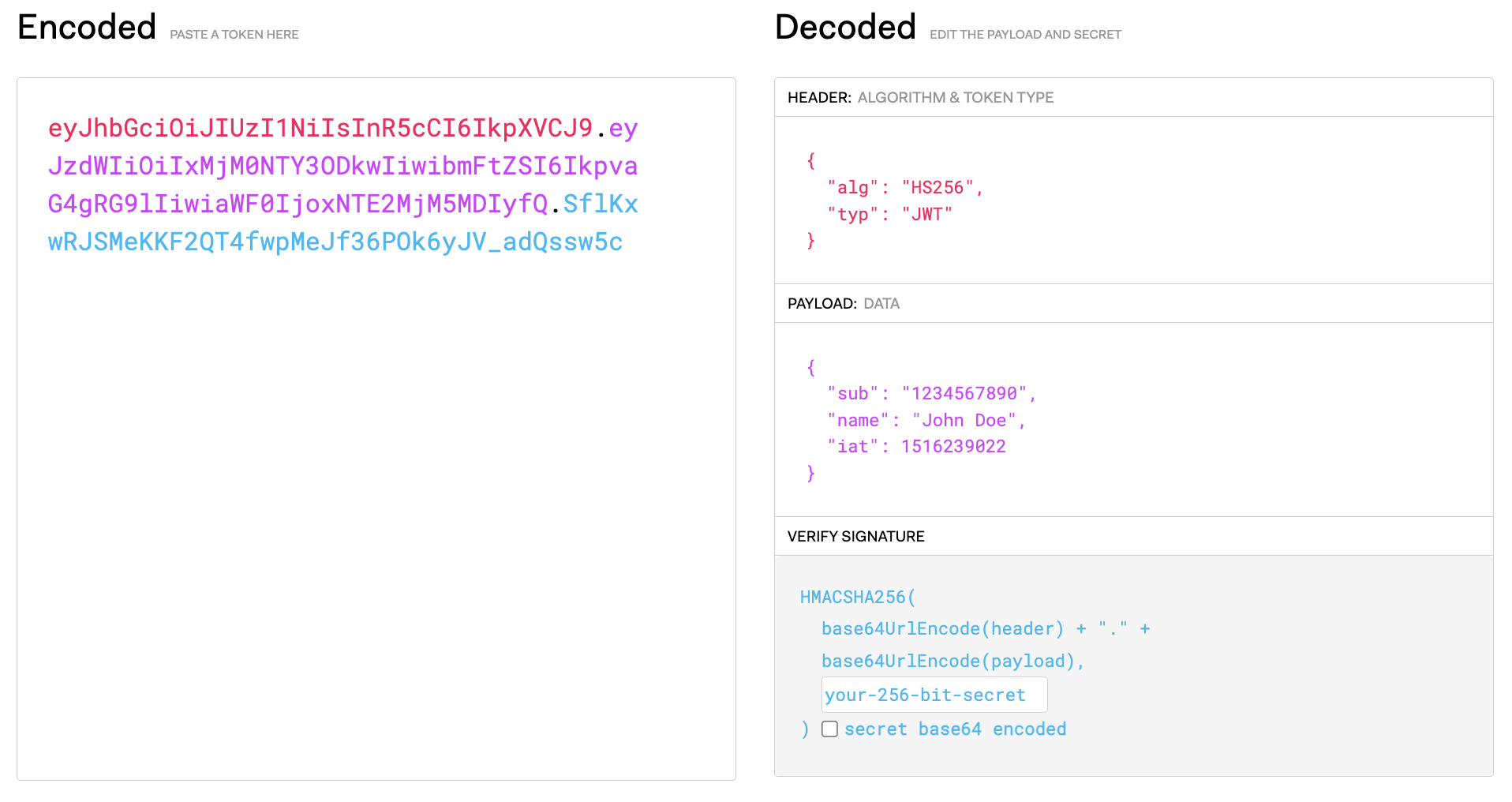Click the "iat": 1516239022 payload line

(x=916, y=446)
